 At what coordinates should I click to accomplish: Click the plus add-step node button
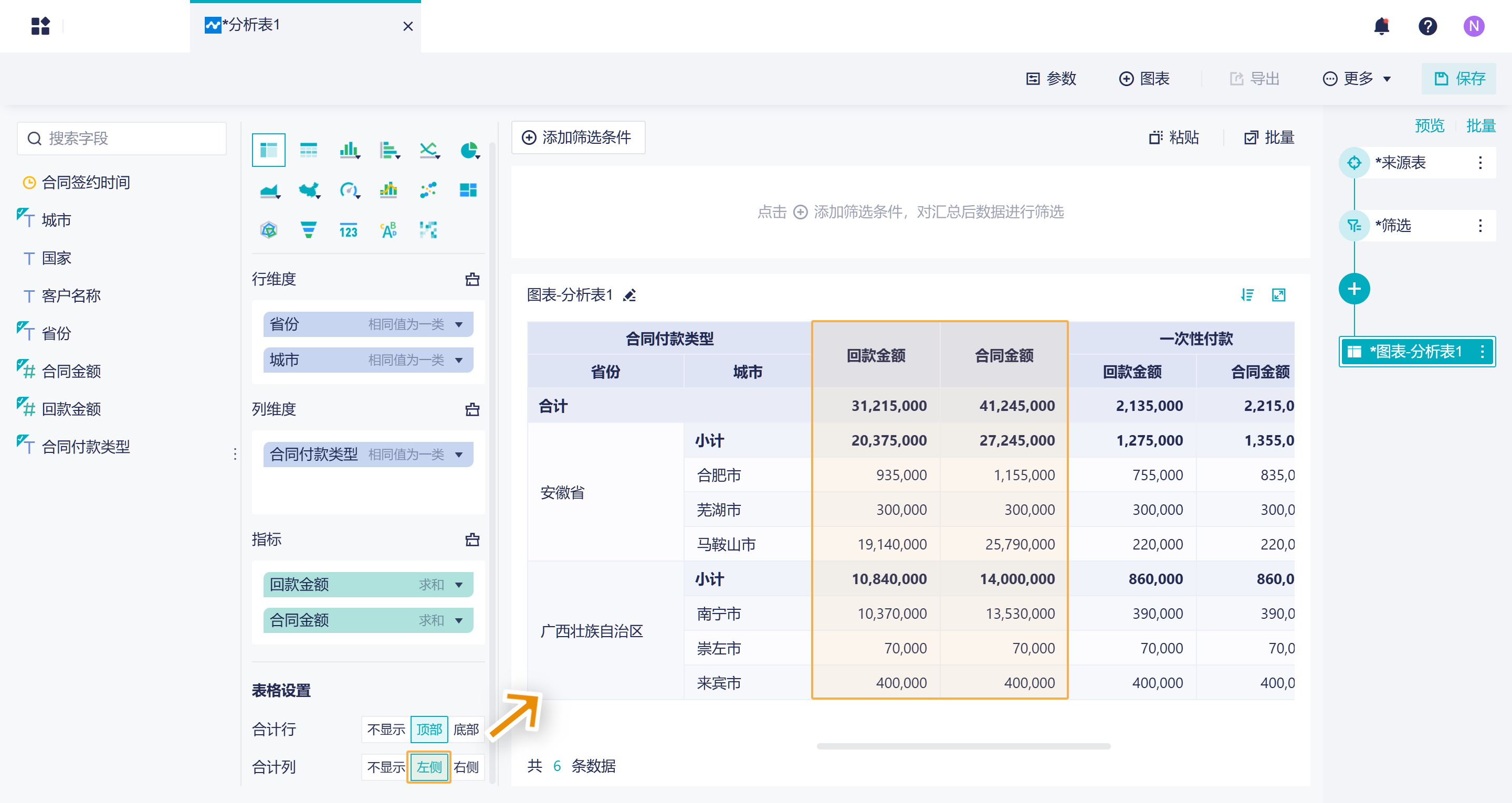coord(1353,289)
